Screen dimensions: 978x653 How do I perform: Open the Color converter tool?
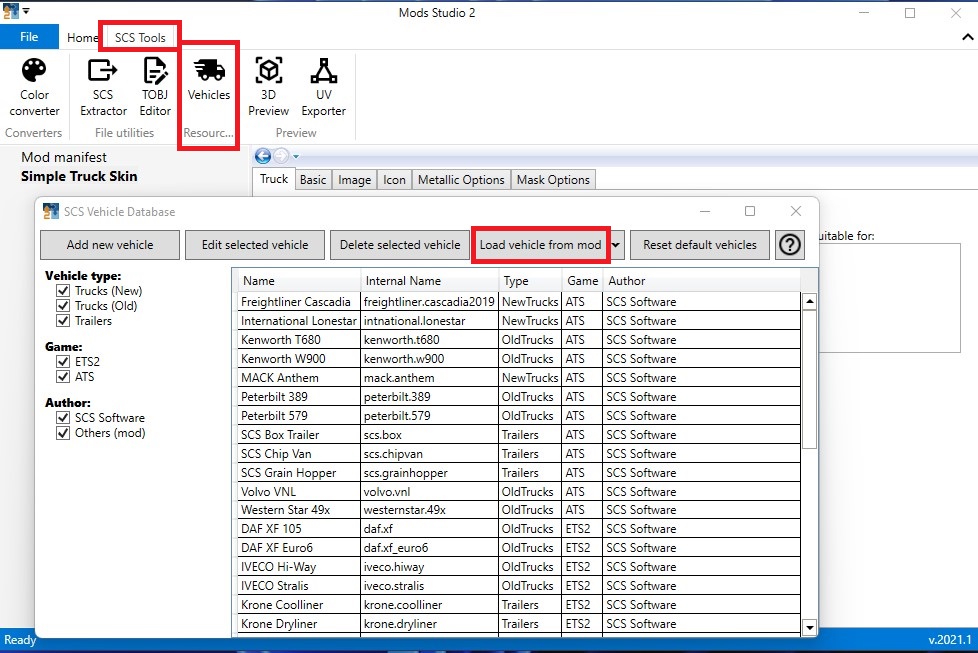click(x=34, y=87)
